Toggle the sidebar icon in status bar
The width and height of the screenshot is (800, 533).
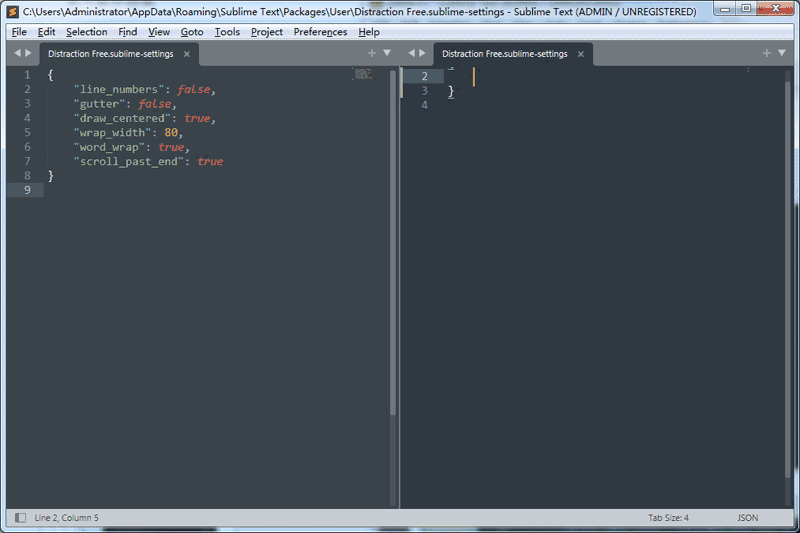20,518
